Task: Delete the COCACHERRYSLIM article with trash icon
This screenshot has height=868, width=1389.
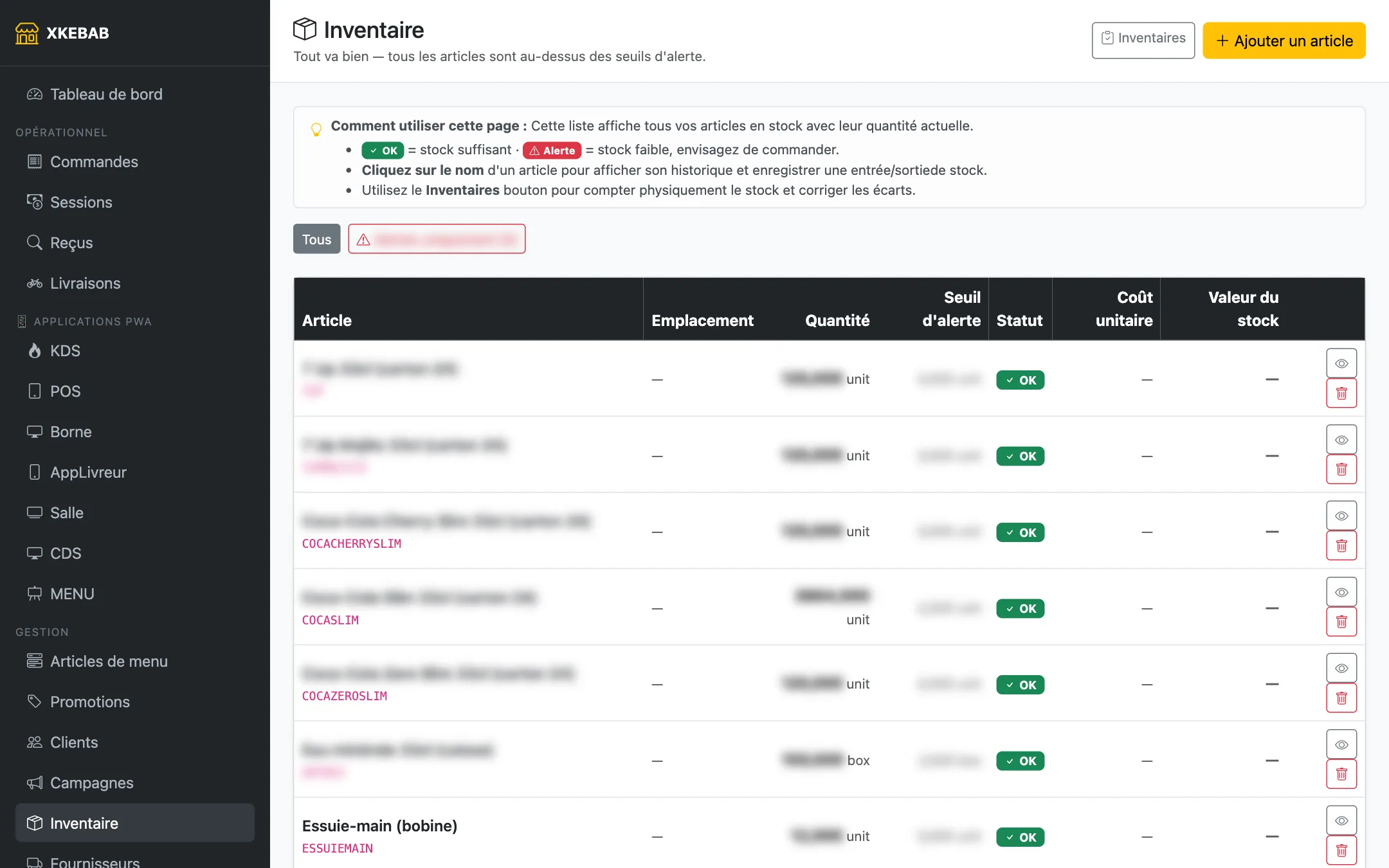Action: click(1341, 546)
